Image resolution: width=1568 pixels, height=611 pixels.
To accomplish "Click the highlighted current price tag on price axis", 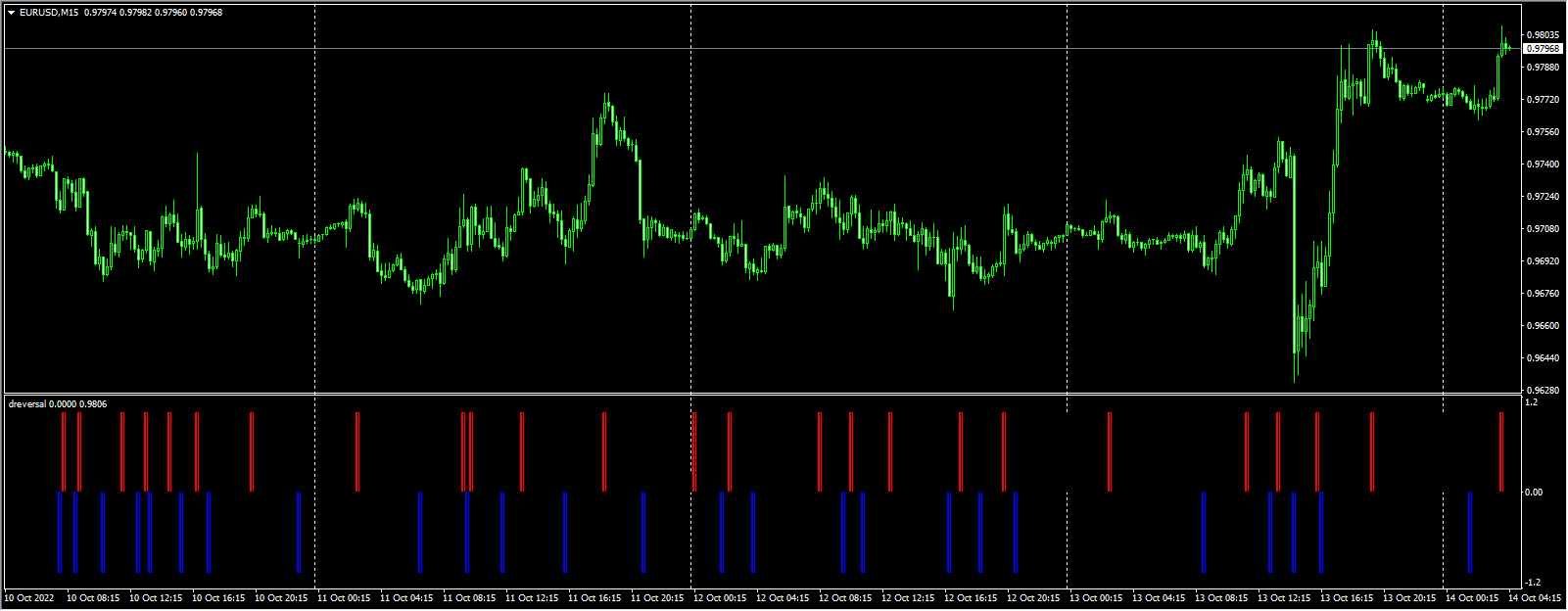I will pyautogui.click(x=1544, y=48).
